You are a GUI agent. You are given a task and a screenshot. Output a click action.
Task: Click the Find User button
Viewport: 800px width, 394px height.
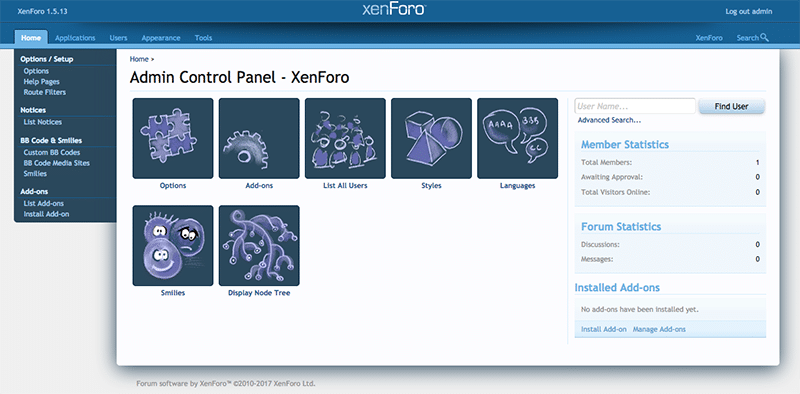coord(732,106)
